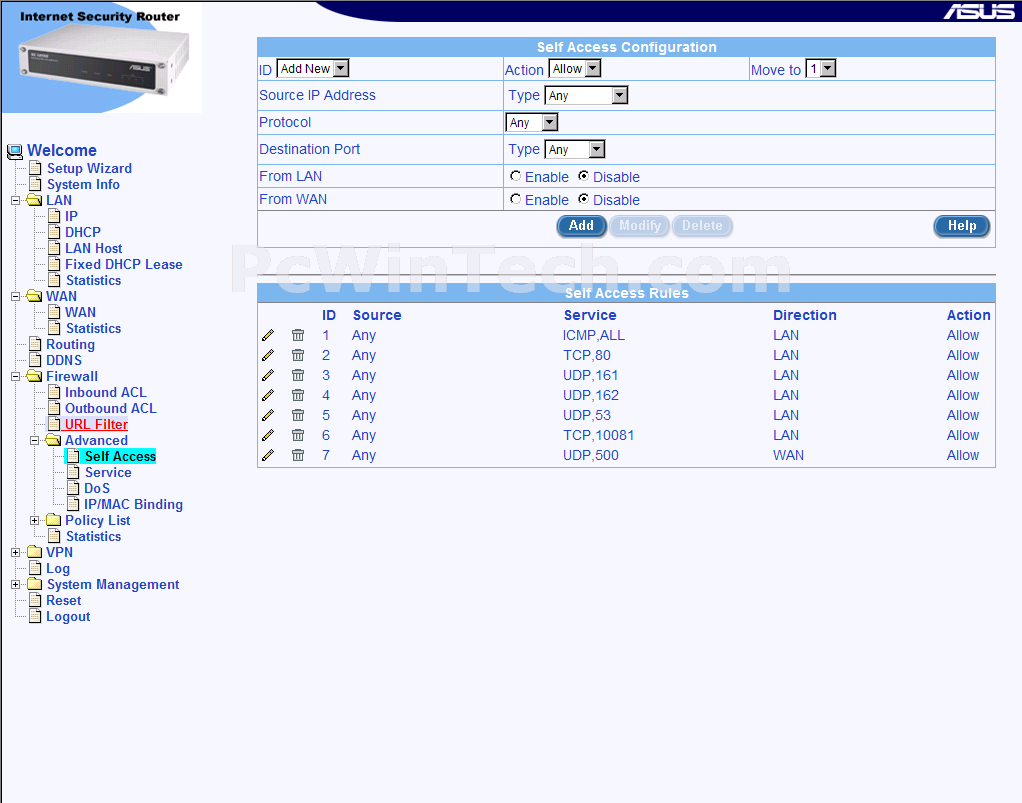1022x803 pixels.
Task: Open the Move to dropdown
Action: [821, 68]
